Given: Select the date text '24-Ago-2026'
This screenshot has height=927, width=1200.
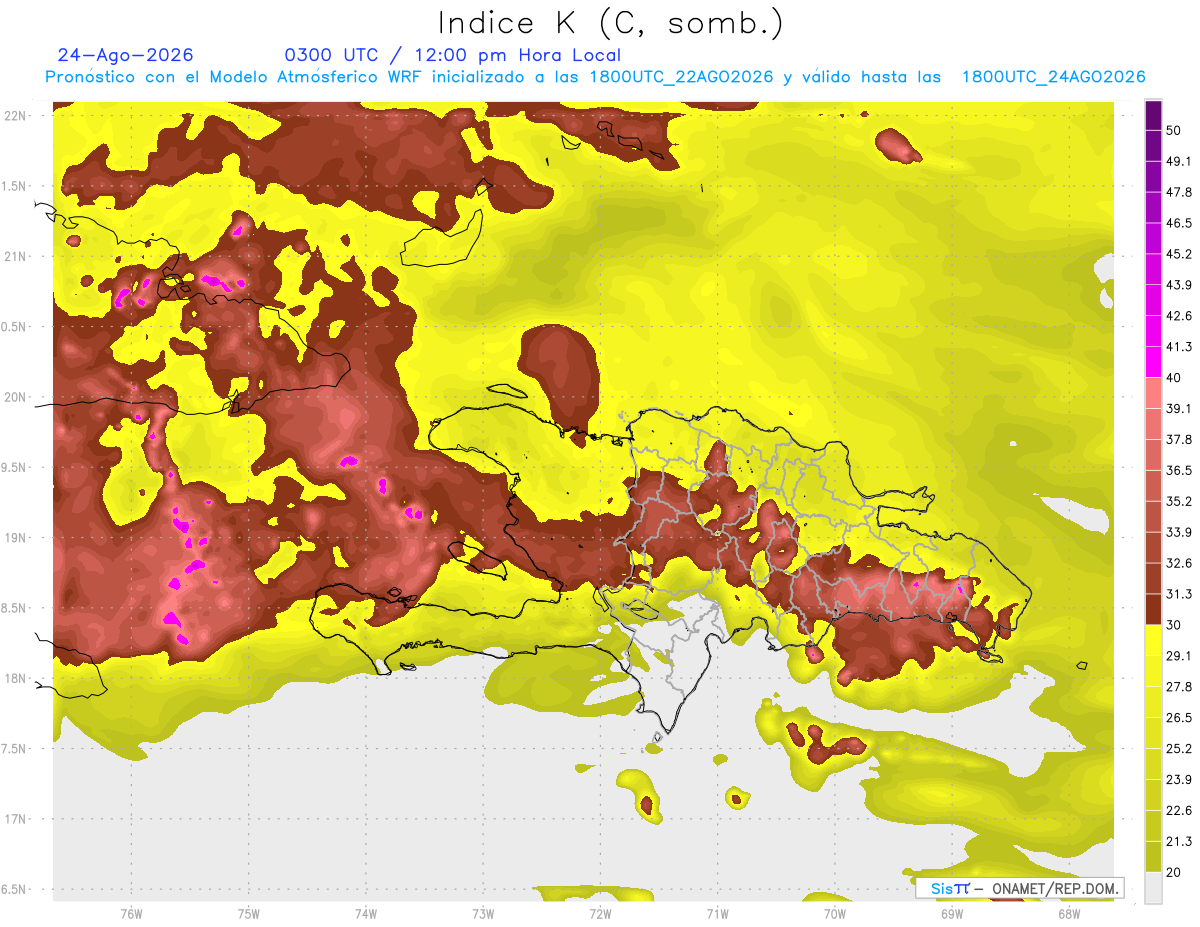Looking at the screenshot, I should [x=126, y=55].
